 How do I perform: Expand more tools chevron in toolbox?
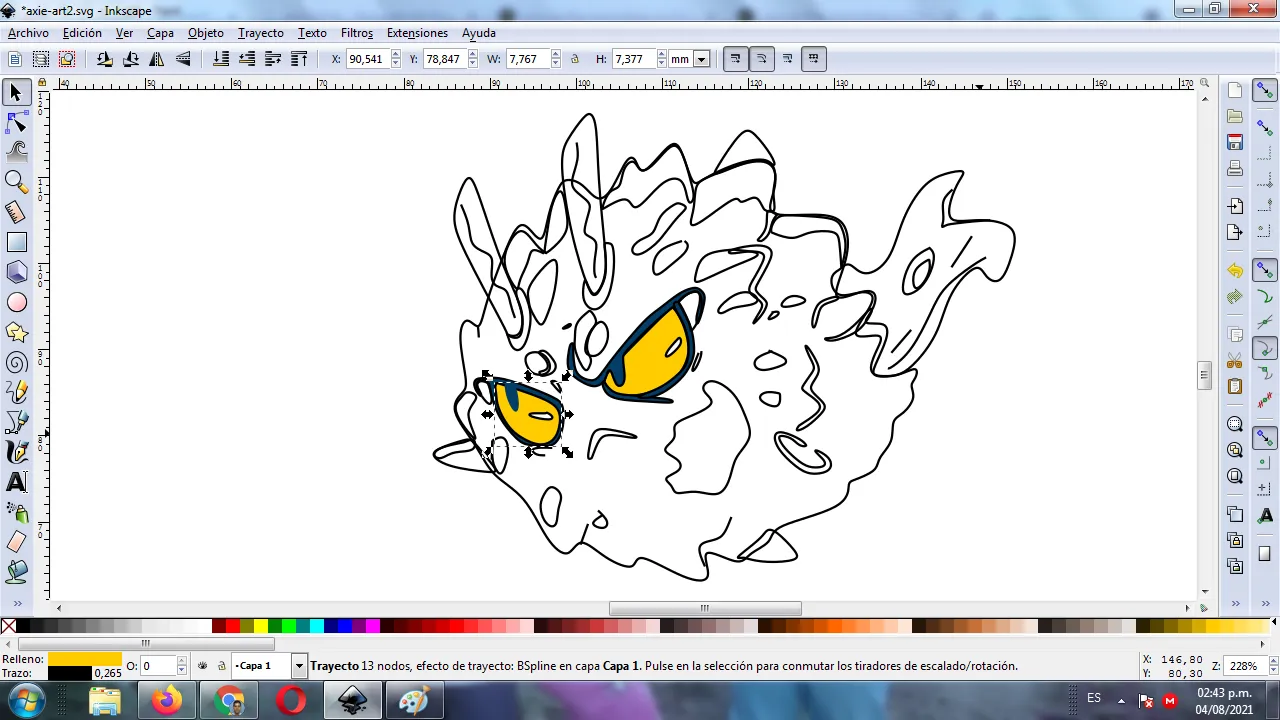coord(16,603)
